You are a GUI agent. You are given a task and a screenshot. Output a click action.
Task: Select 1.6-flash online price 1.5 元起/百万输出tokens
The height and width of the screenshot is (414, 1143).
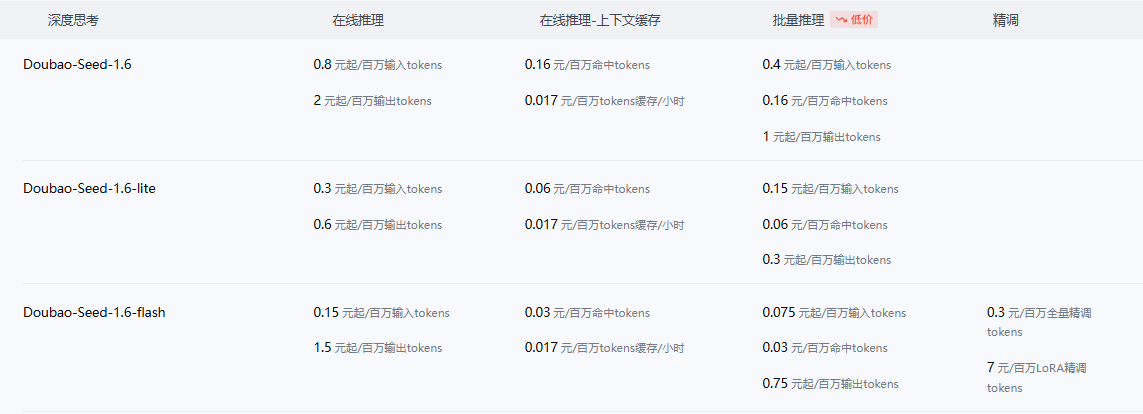coord(378,348)
